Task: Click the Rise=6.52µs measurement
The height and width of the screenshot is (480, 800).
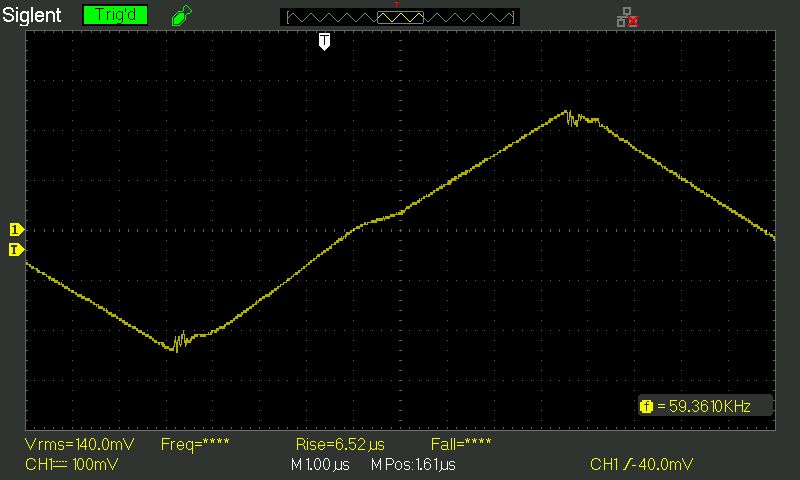Action: coord(340,444)
